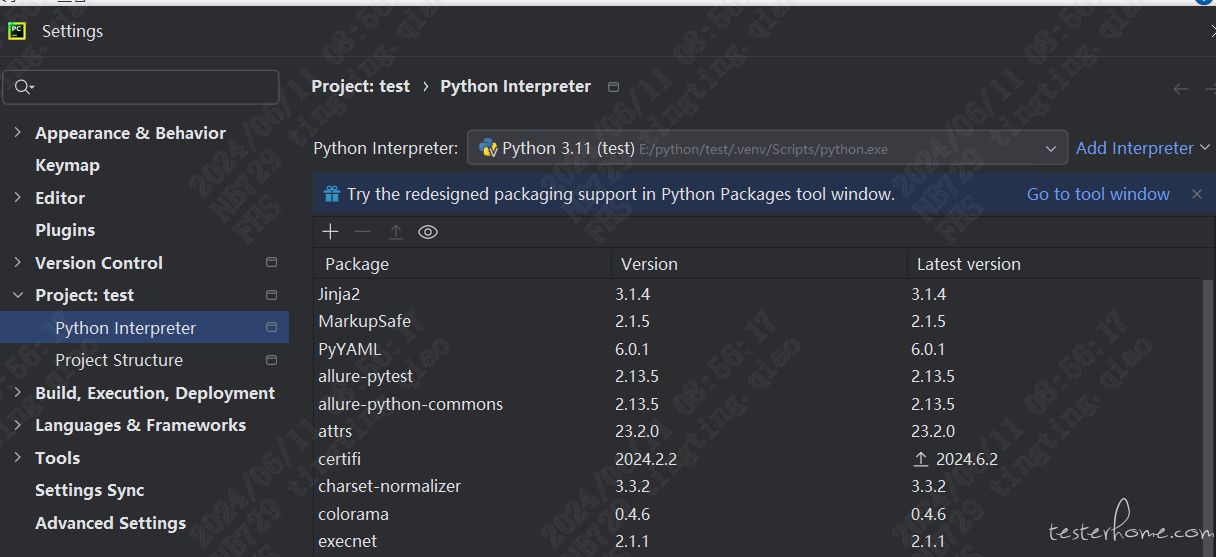Click the Python logo icon in the interpreter field
The height and width of the screenshot is (557, 1216).
point(489,148)
